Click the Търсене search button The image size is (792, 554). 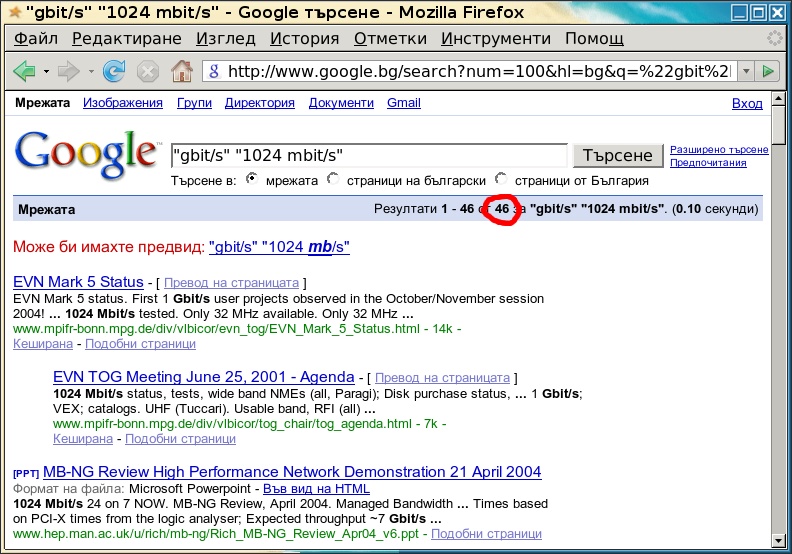[618, 156]
